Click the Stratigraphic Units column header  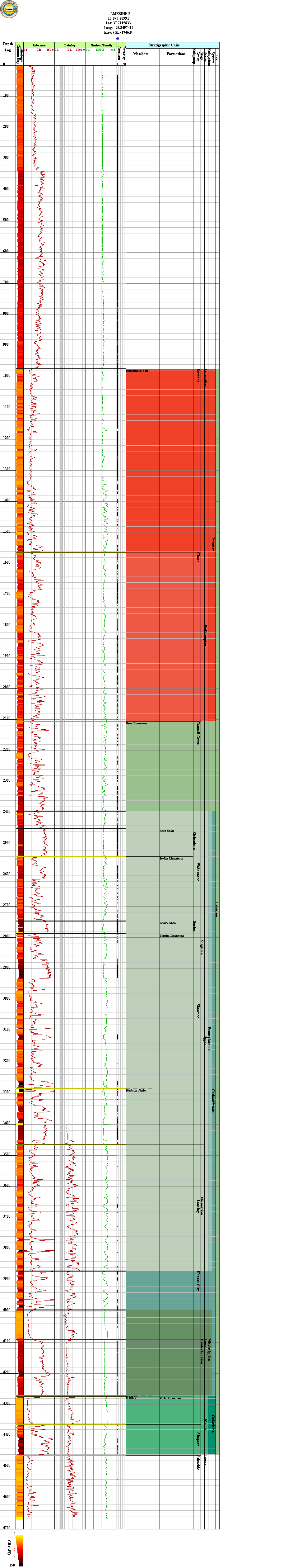click(163, 45)
